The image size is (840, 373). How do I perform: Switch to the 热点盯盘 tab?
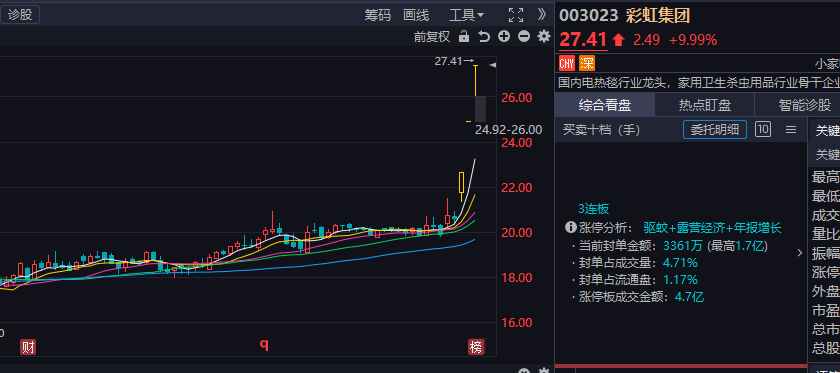click(704, 105)
